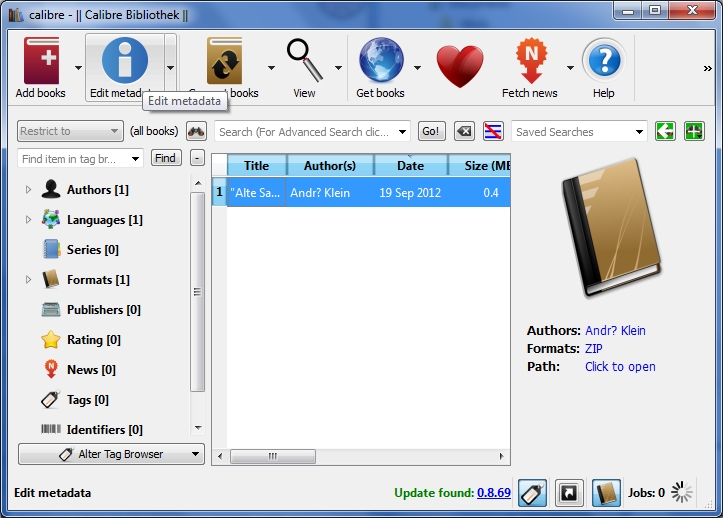Click the red heart donate icon

pyautogui.click(x=460, y=66)
